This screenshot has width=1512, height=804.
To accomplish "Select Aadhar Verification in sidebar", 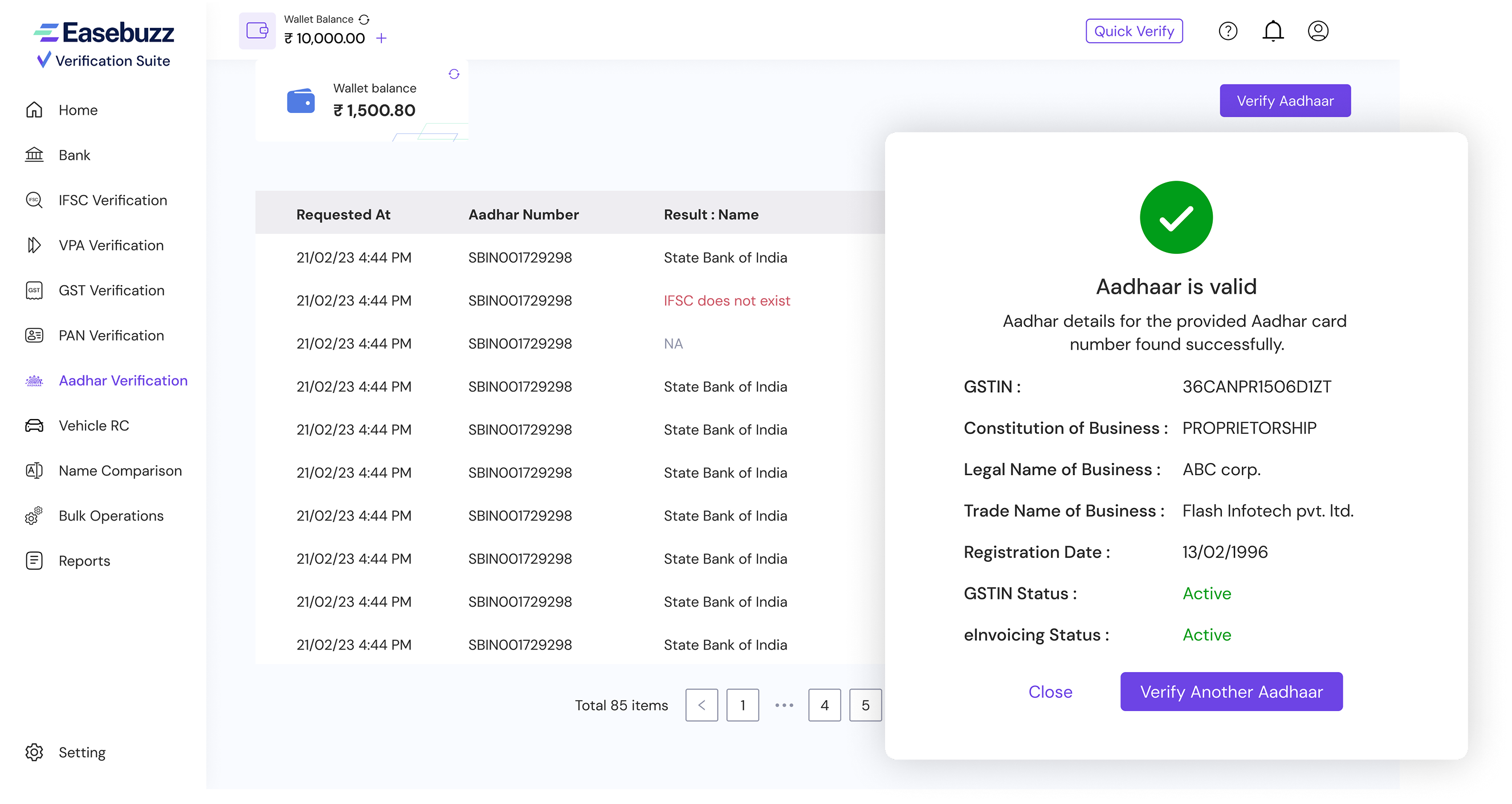I will [123, 380].
